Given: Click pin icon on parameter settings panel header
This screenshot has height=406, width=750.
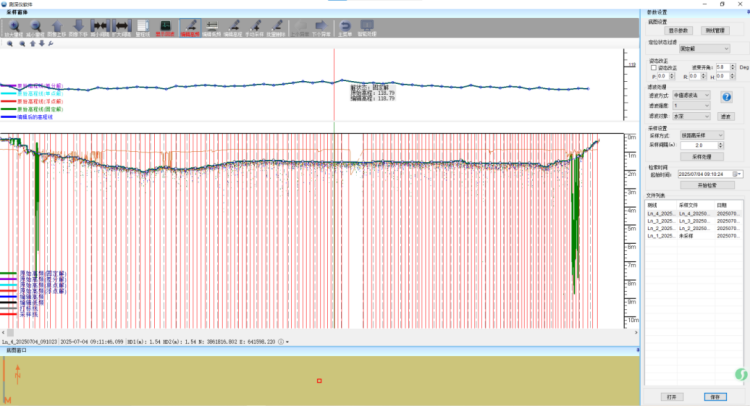Looking at the screenshot, I should (748, 12).
